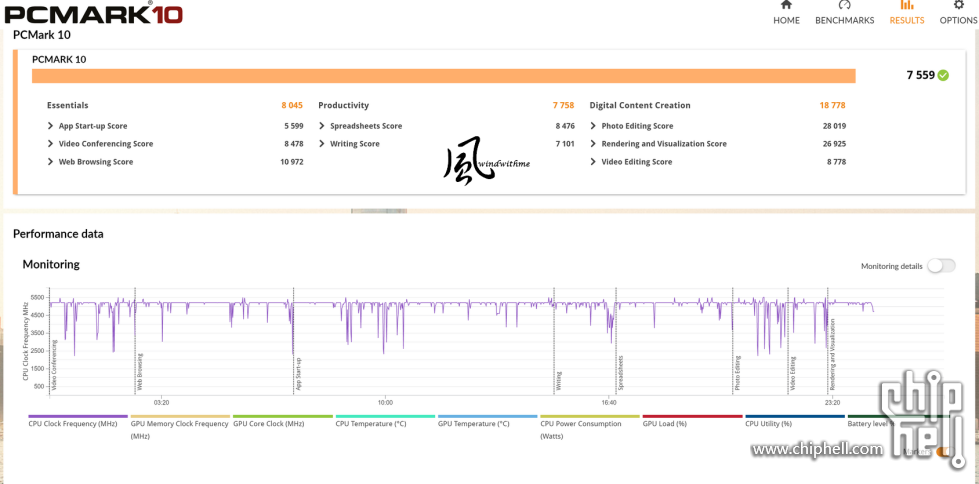Select the Writing marker in the chart
Image resolution: width=979 pixels, height=484 pixels.
559,380
